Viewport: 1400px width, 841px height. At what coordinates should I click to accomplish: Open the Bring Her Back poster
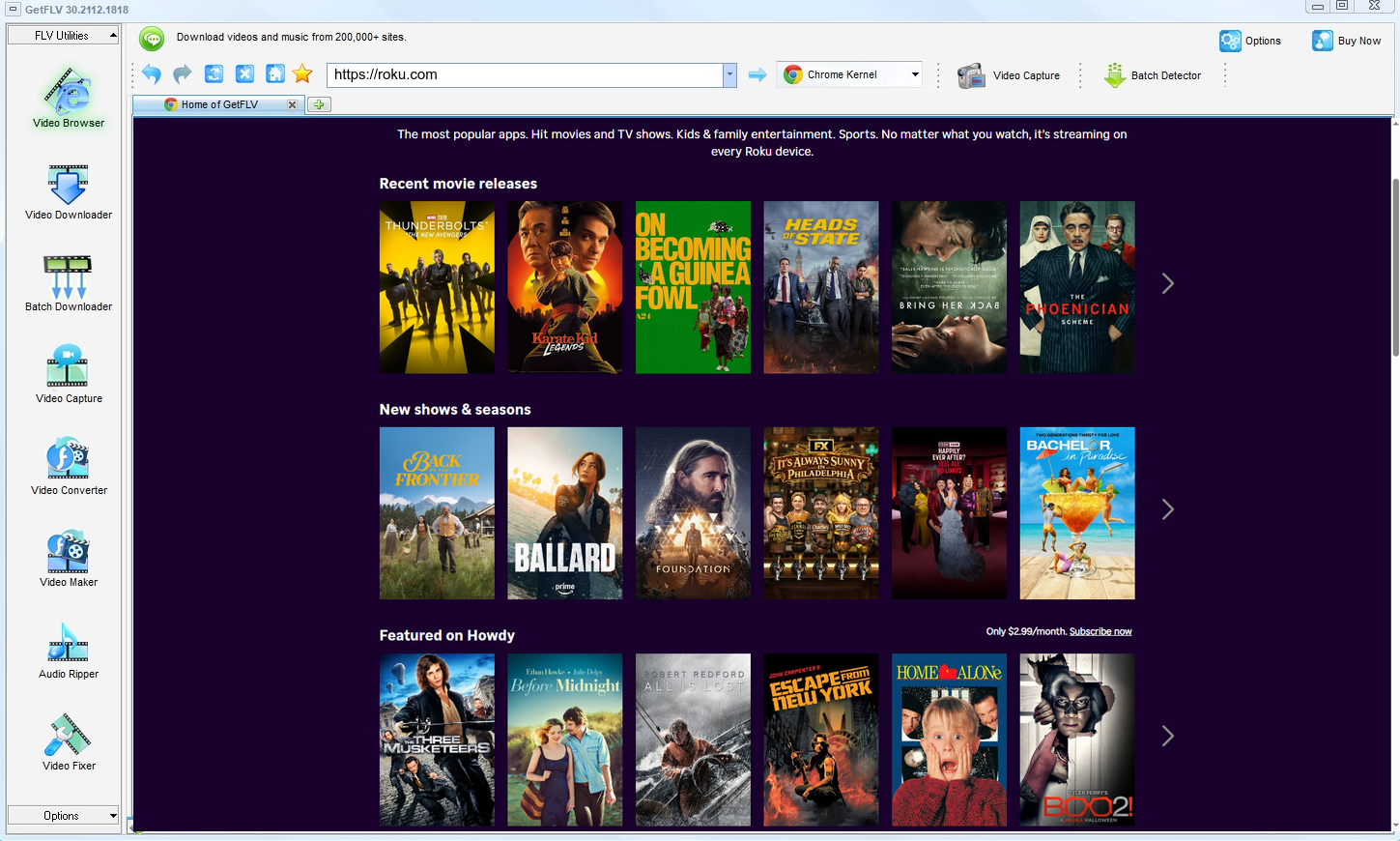click(x=949, y=287)
